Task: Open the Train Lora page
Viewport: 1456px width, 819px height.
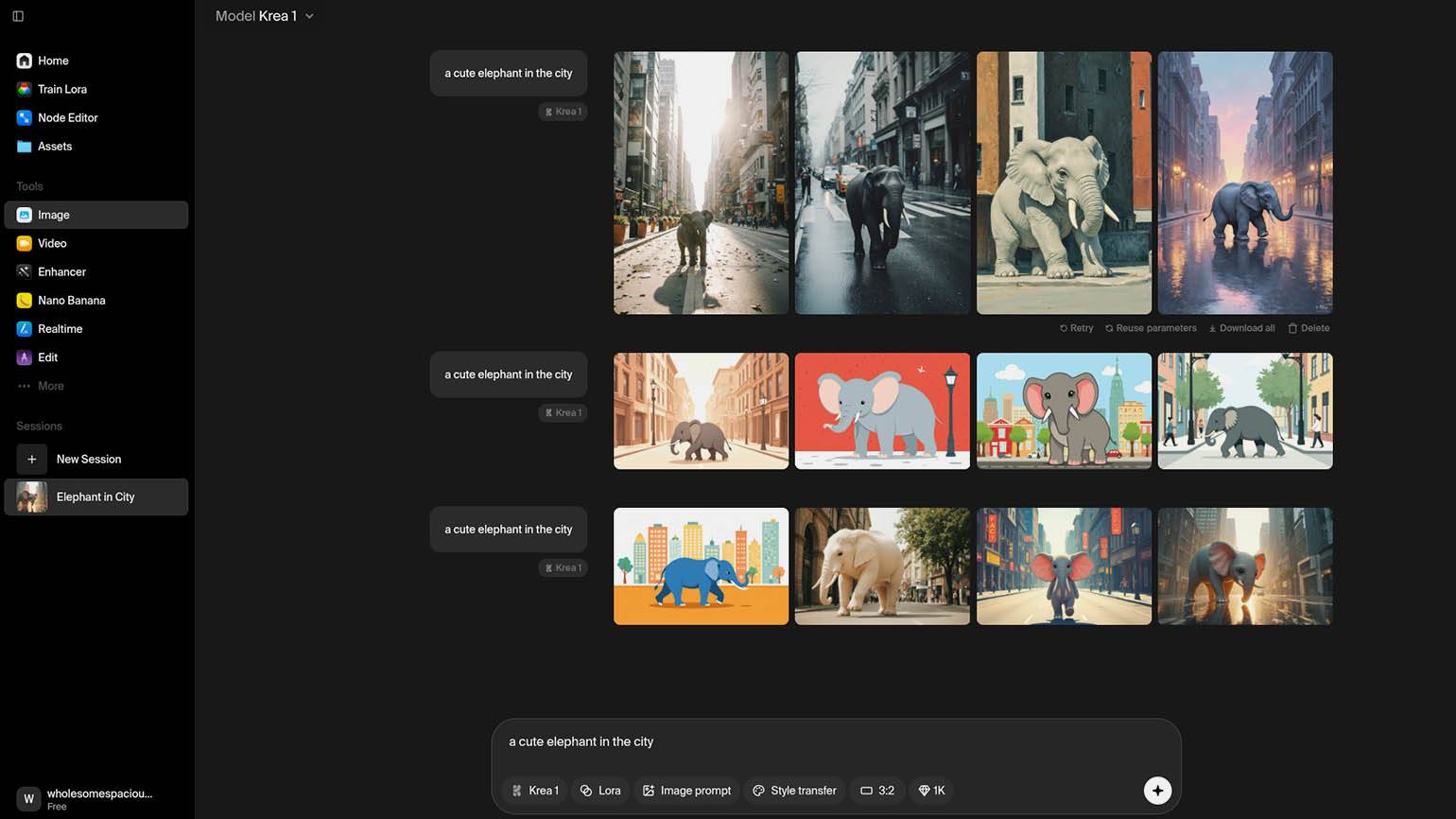Action: [61, 89]
